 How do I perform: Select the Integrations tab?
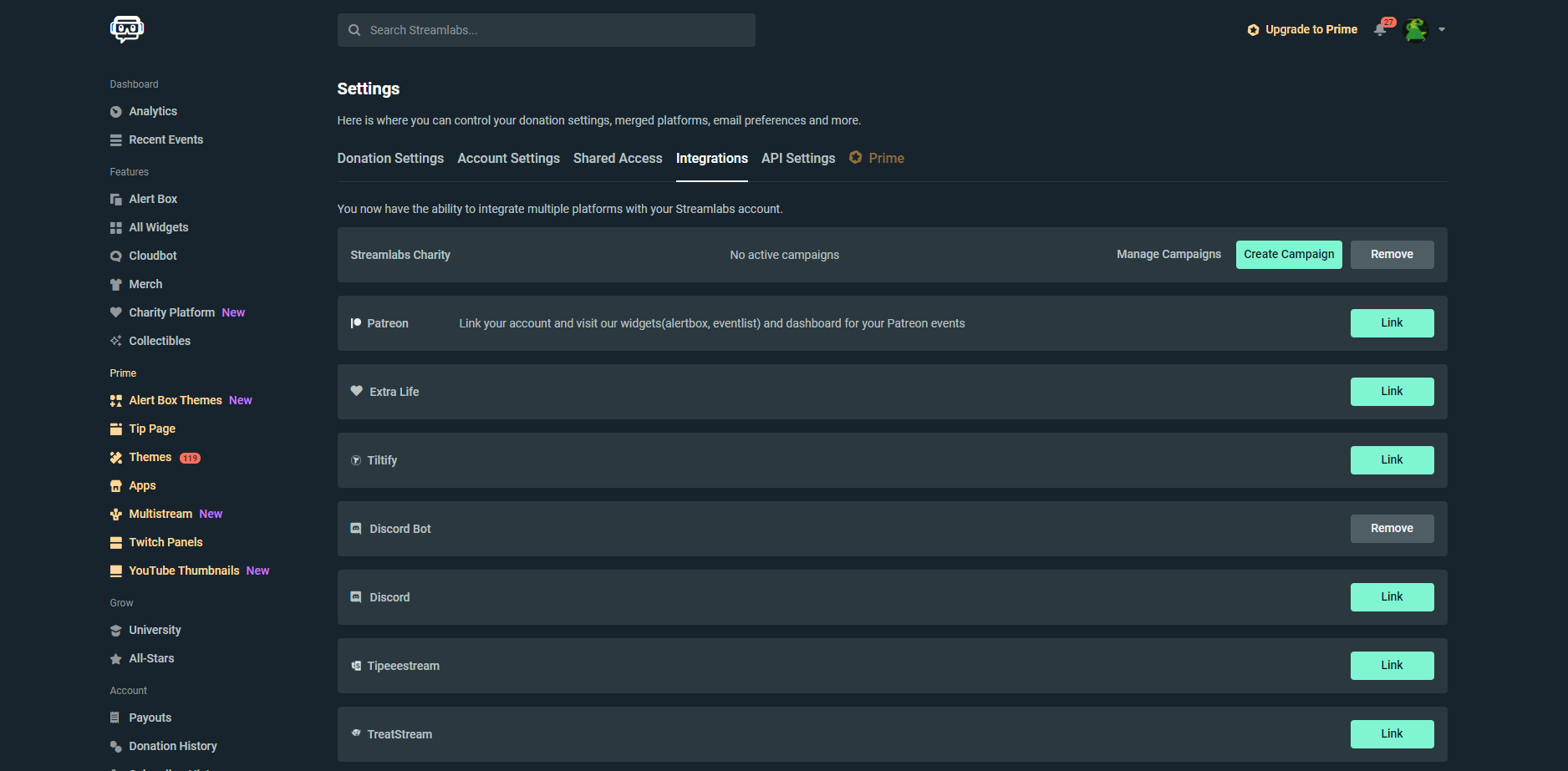712,158
